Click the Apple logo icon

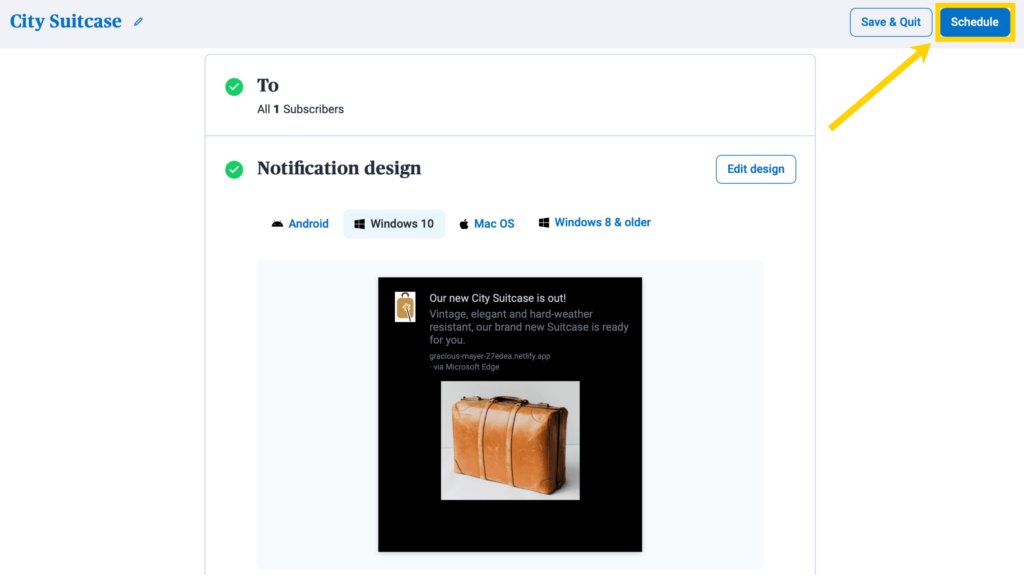pyautogui.click(x=464, y=224)
